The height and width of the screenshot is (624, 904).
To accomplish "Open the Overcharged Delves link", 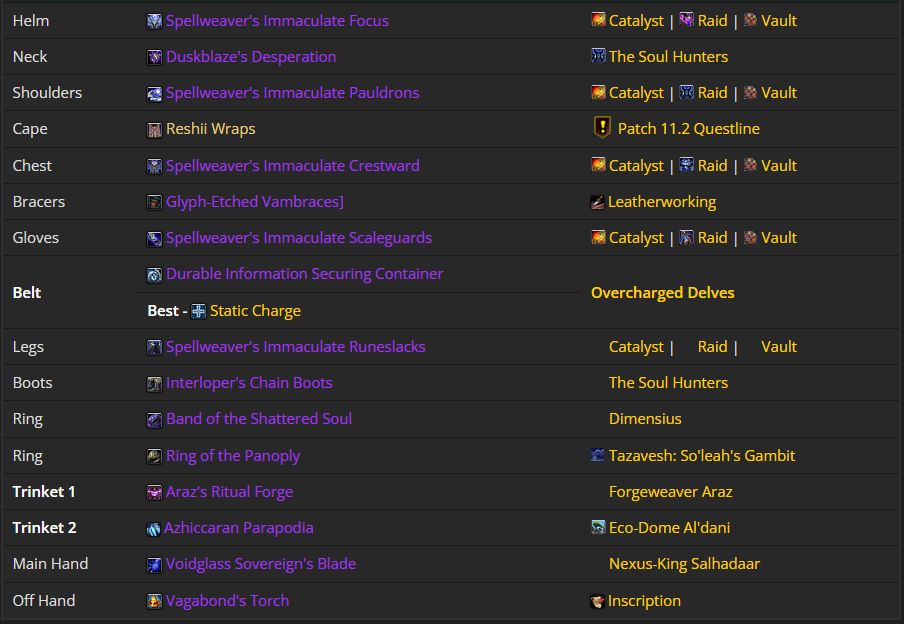I will click(x=662, y=293).
